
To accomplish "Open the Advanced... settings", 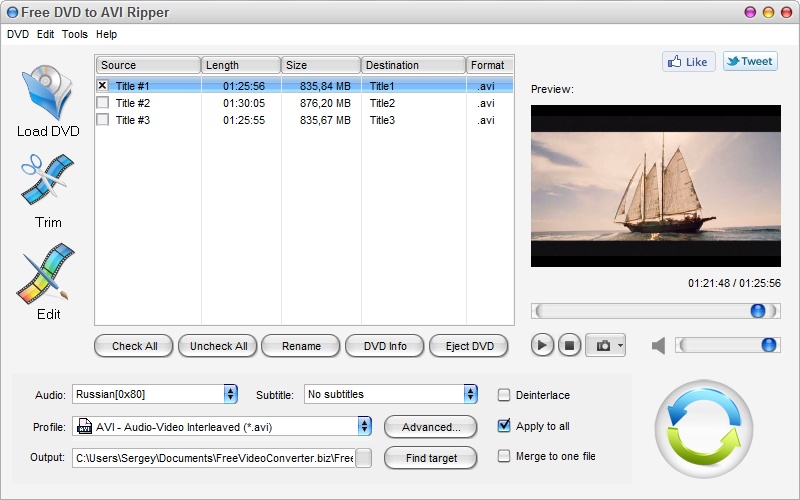I will click(x=431, y=427).
